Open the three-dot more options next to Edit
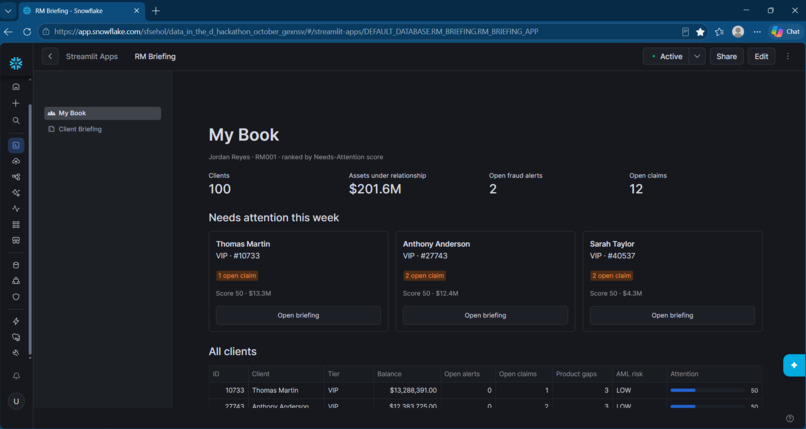 click(x=788, y=57)
